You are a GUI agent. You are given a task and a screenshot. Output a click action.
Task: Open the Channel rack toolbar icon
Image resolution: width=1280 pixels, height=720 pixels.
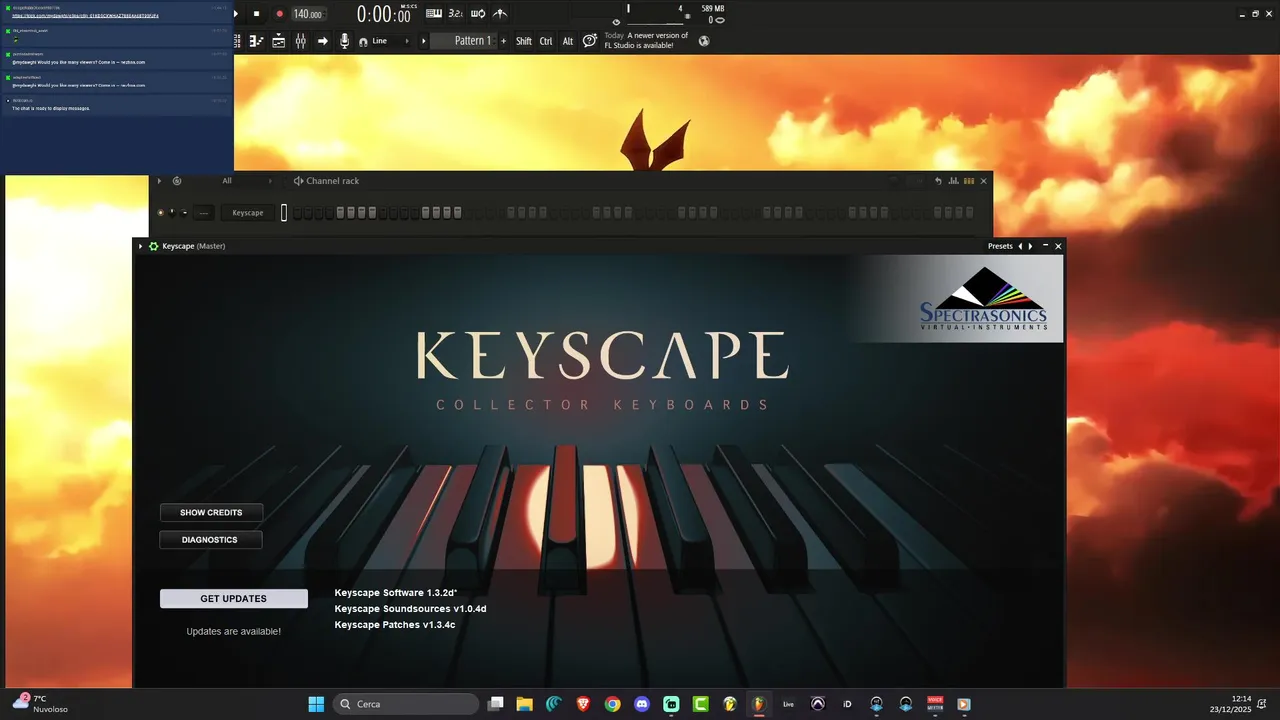[x=278, y=41]
